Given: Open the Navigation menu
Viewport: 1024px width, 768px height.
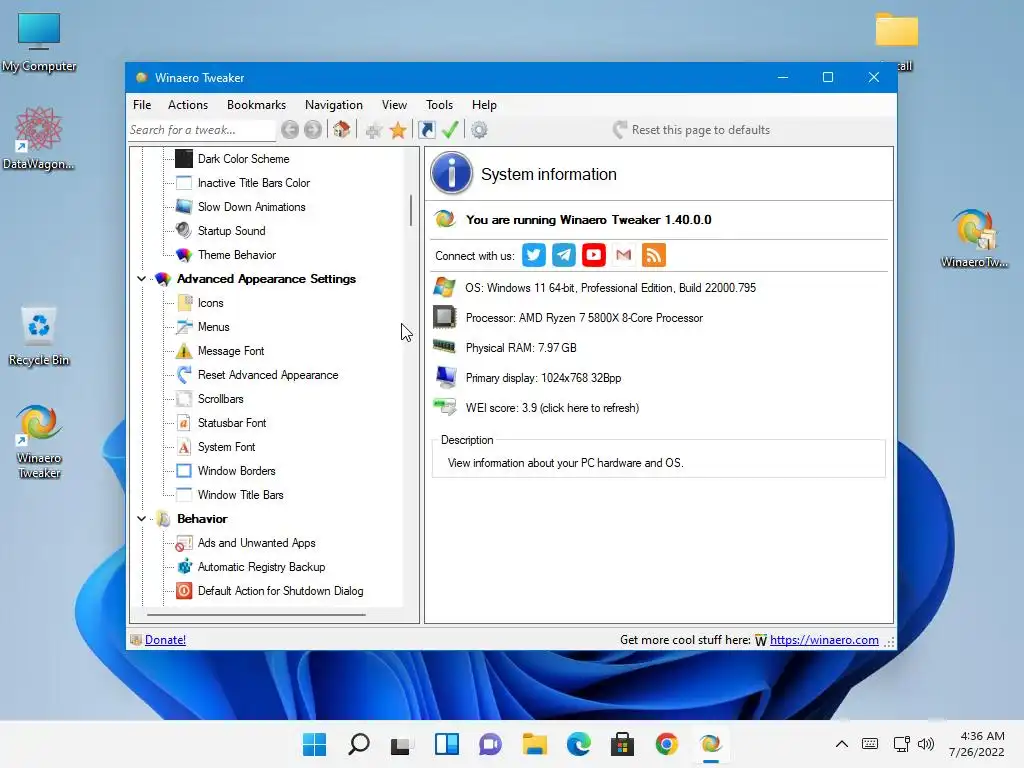Looking at the screenshot, I should (334, 104).
